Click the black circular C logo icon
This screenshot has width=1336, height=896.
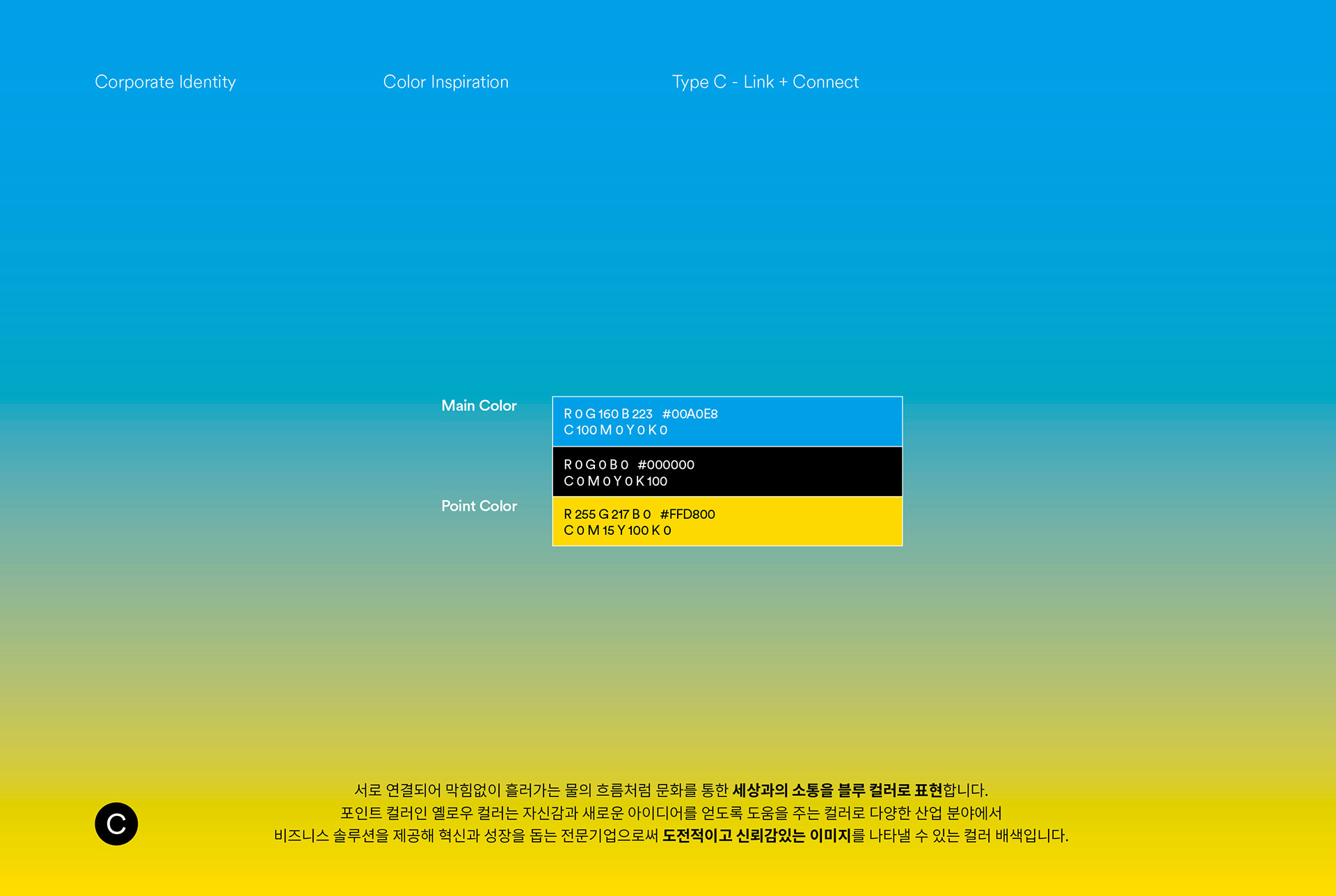(116, 824)
